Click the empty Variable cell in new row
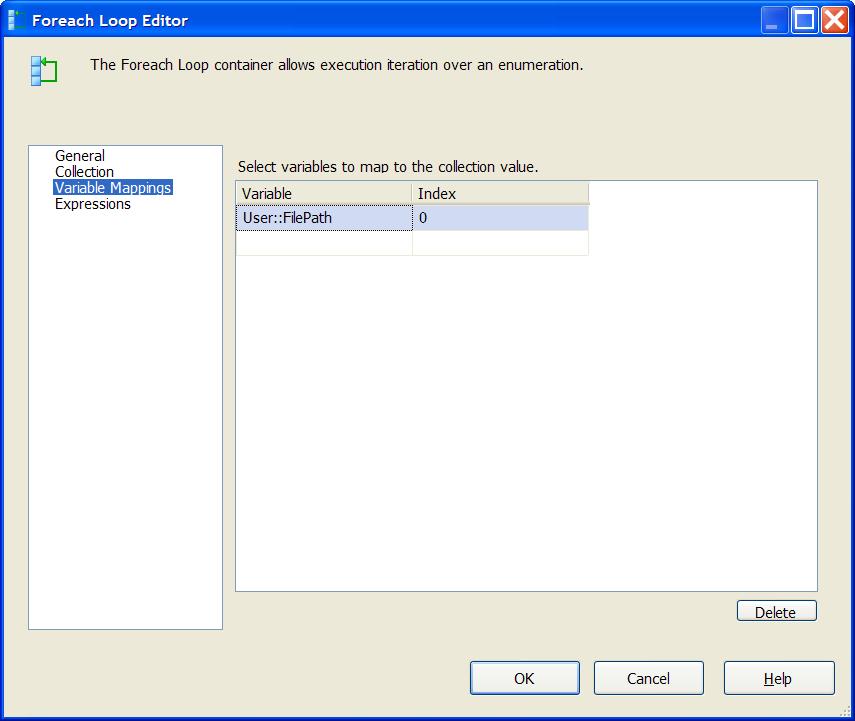This screenshot has height=721, width=855. [324, 243]
